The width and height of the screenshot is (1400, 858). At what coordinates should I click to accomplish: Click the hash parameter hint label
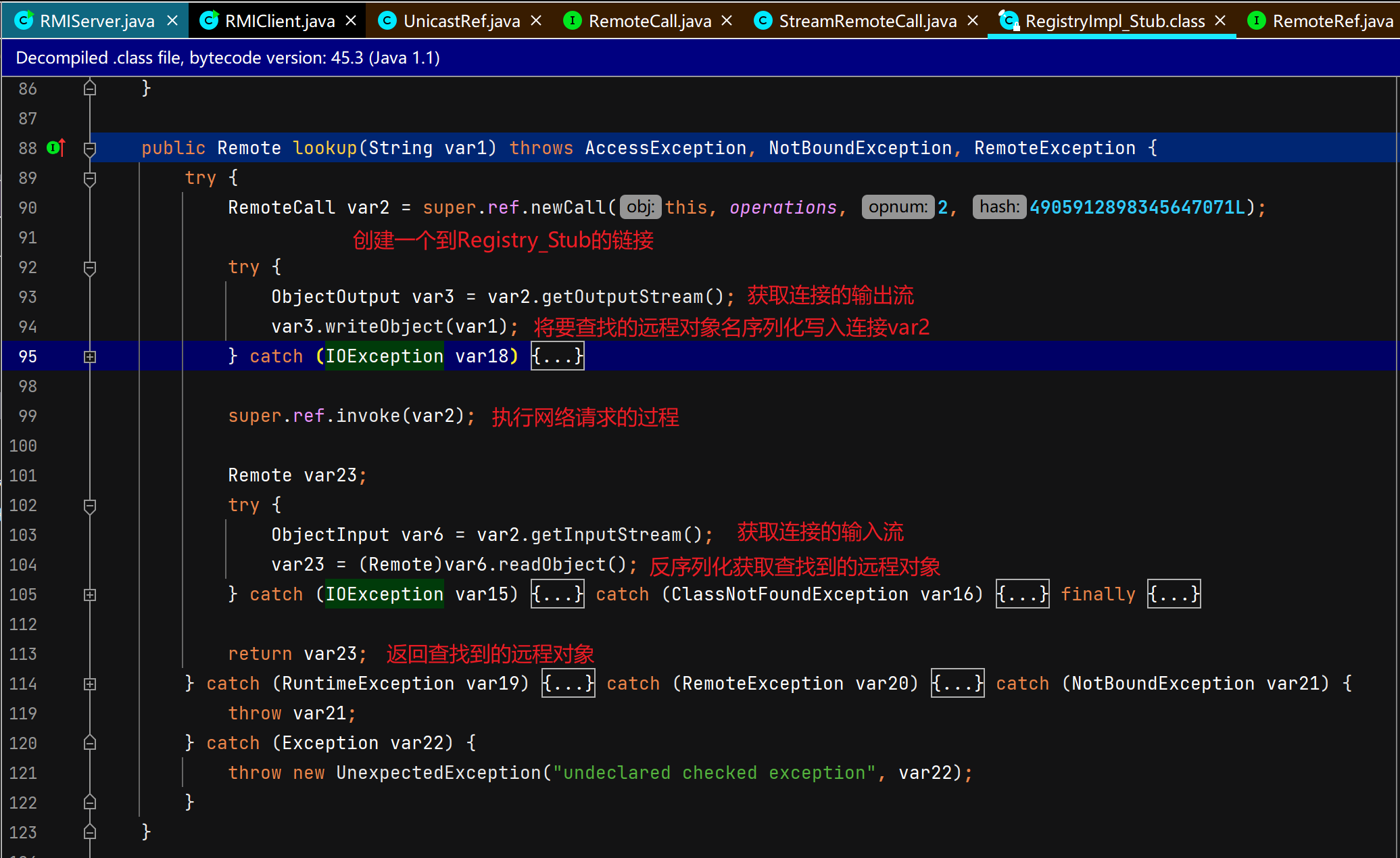click(999, 207)
